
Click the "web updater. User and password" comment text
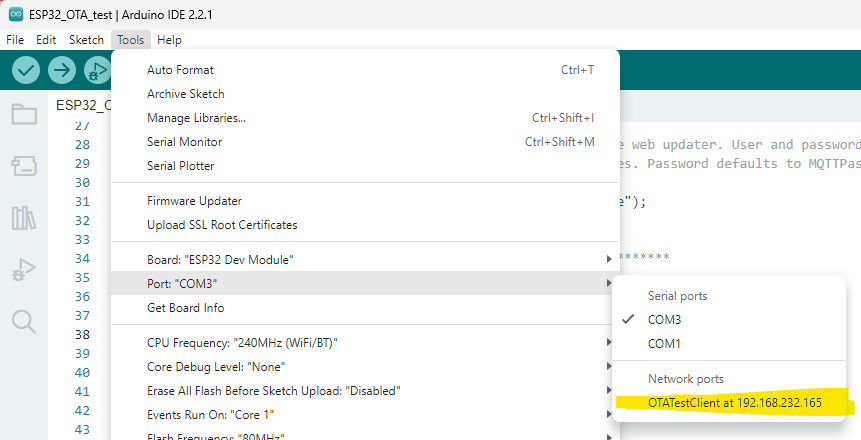[x=746, y=145]
